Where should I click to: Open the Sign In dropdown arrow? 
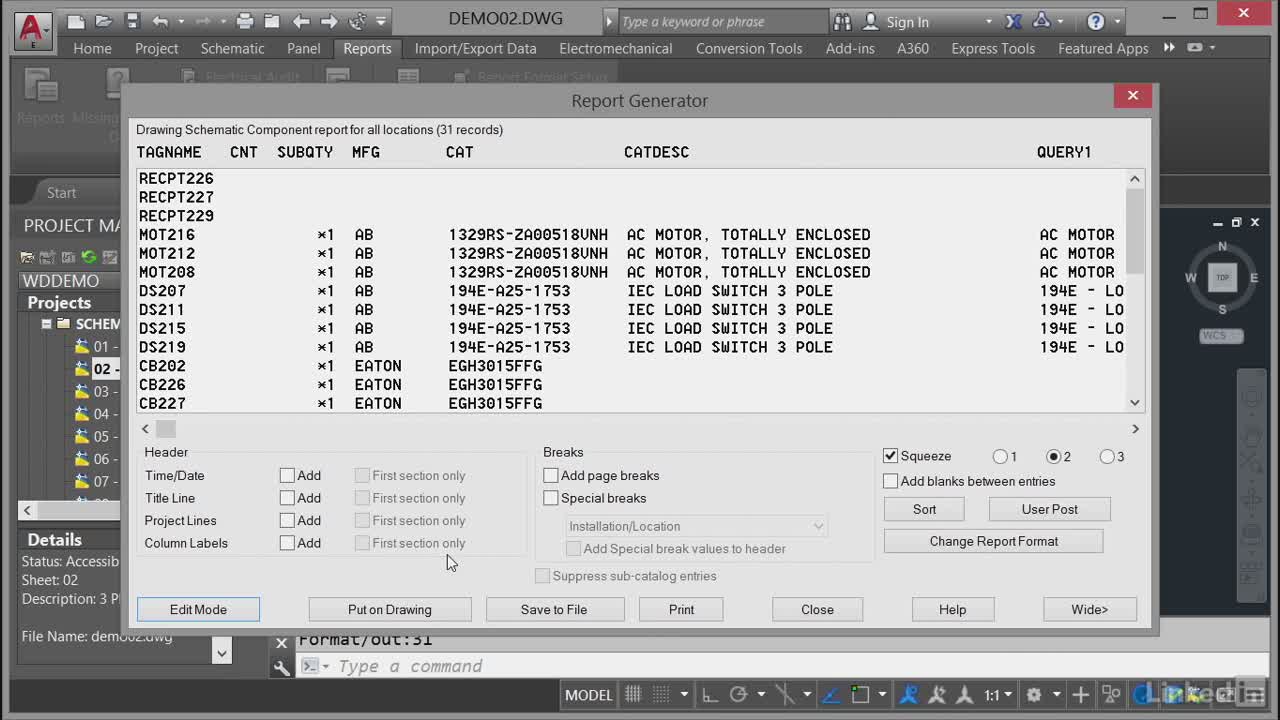(989, 22)
